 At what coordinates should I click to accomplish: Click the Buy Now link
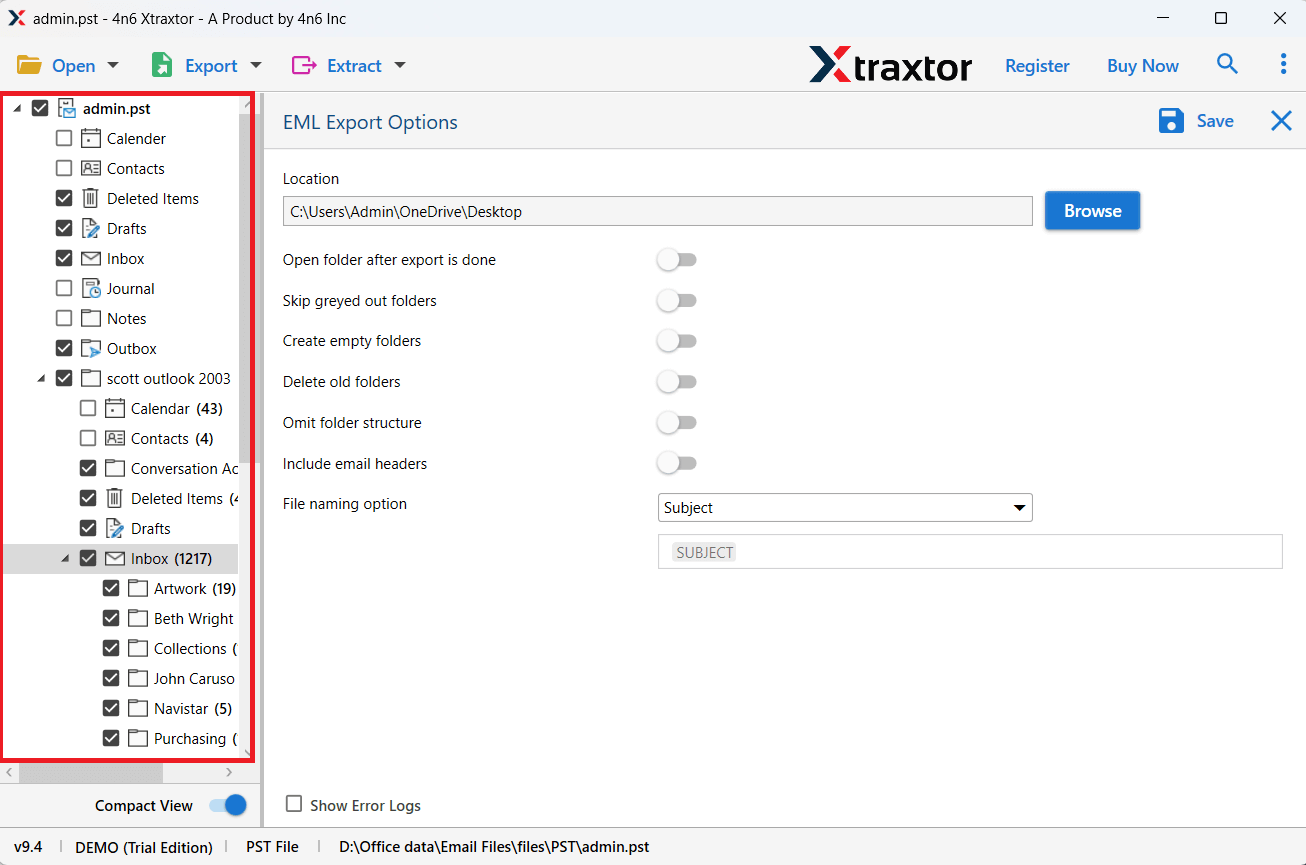click(1142, 66)
